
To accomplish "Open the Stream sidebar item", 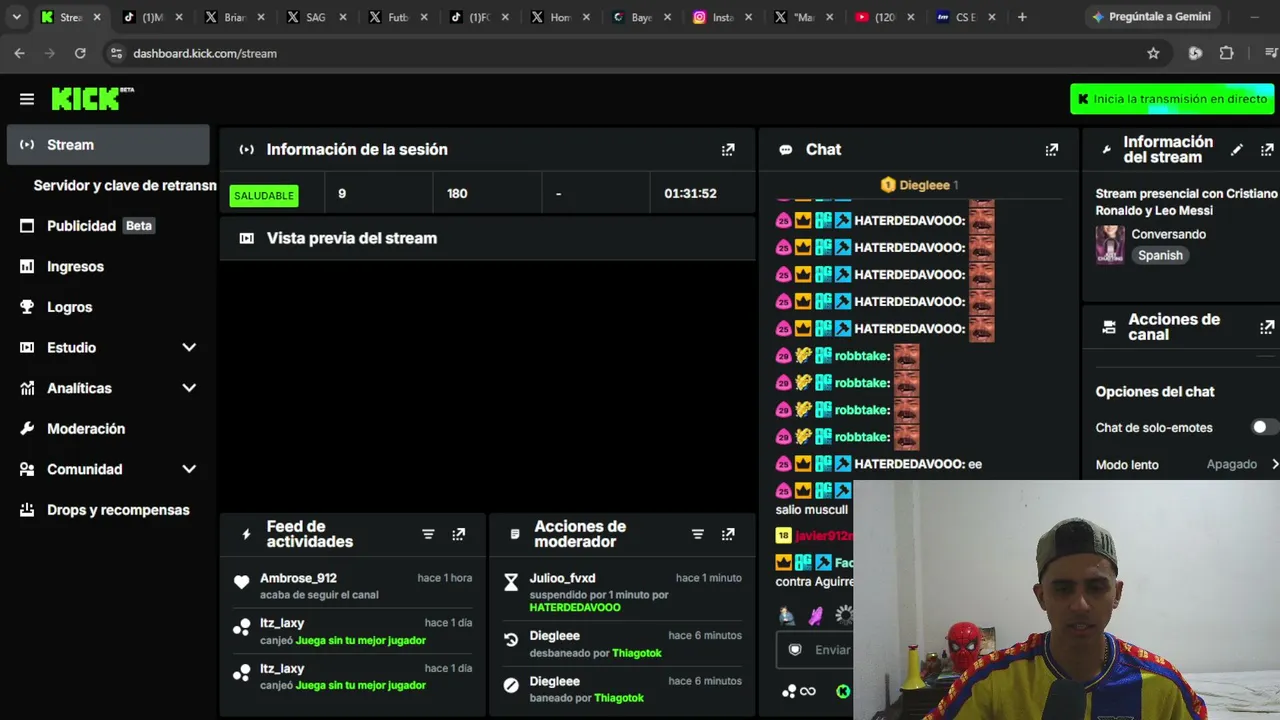I will tap(108, 145).
